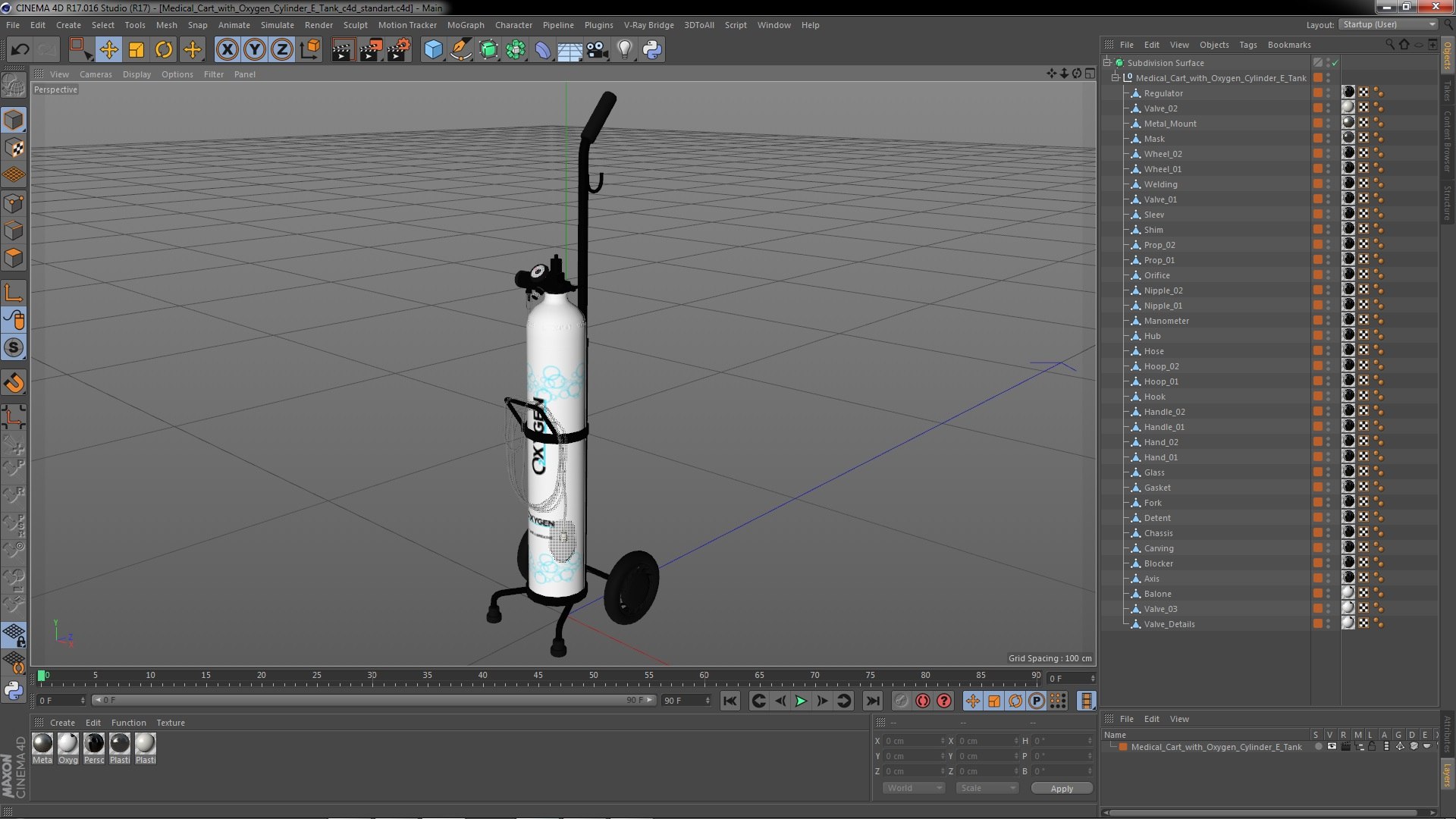The height and width of the screenshot is (819, 1456).
Task: Open the viewport Cameras menu
Action: [96, 74]
